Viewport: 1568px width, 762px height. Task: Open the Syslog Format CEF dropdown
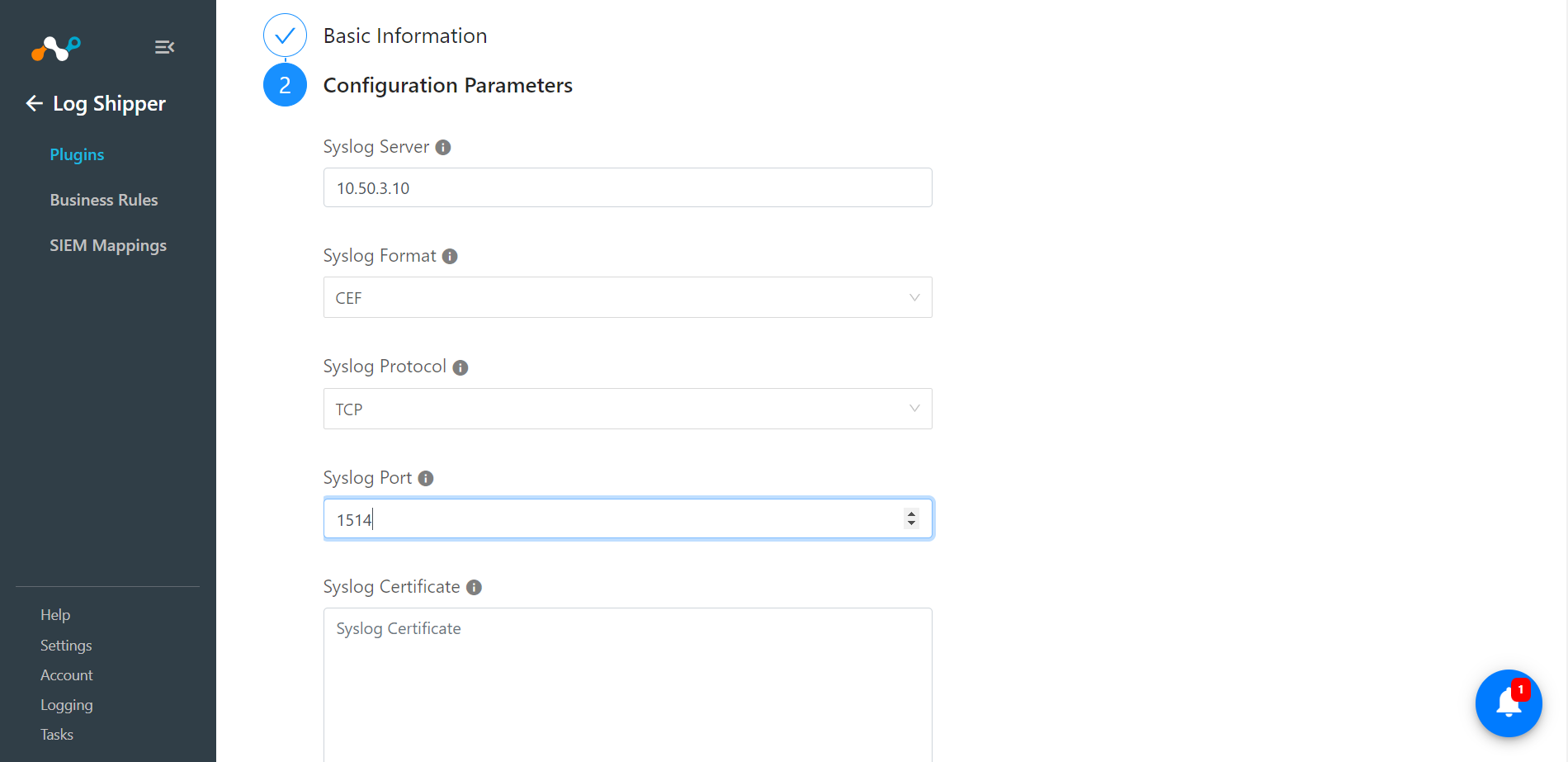[628, 297]
